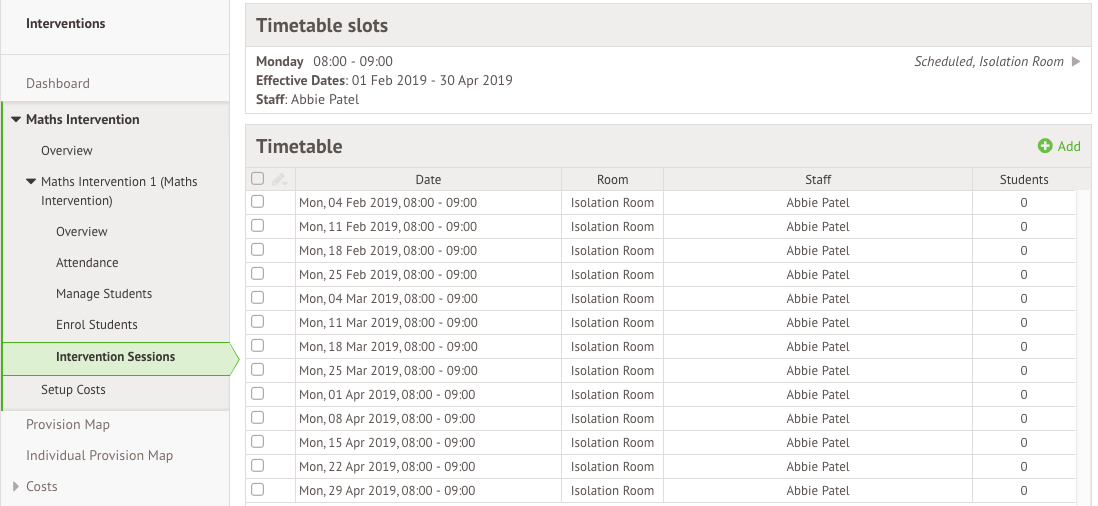The width and height of the screenshot is (1098, 506).
Task: Open the Enrol Students page
Action: click(x=97, y=325)
